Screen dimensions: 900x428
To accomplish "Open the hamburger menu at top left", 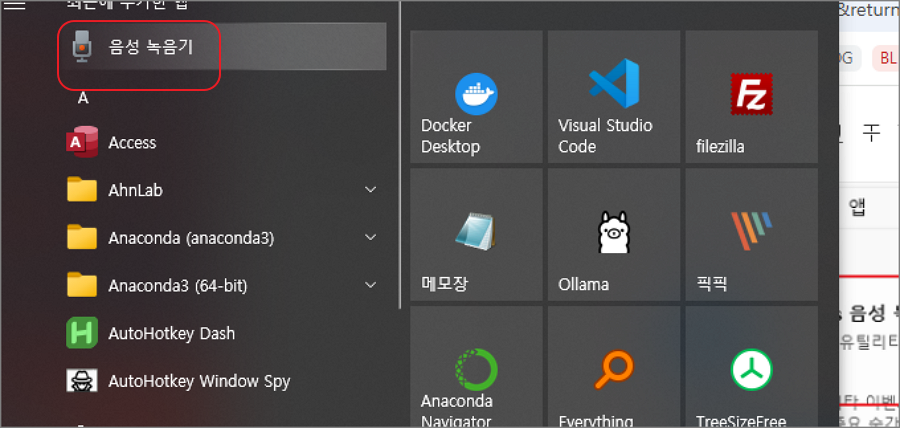I will point(15,5).
